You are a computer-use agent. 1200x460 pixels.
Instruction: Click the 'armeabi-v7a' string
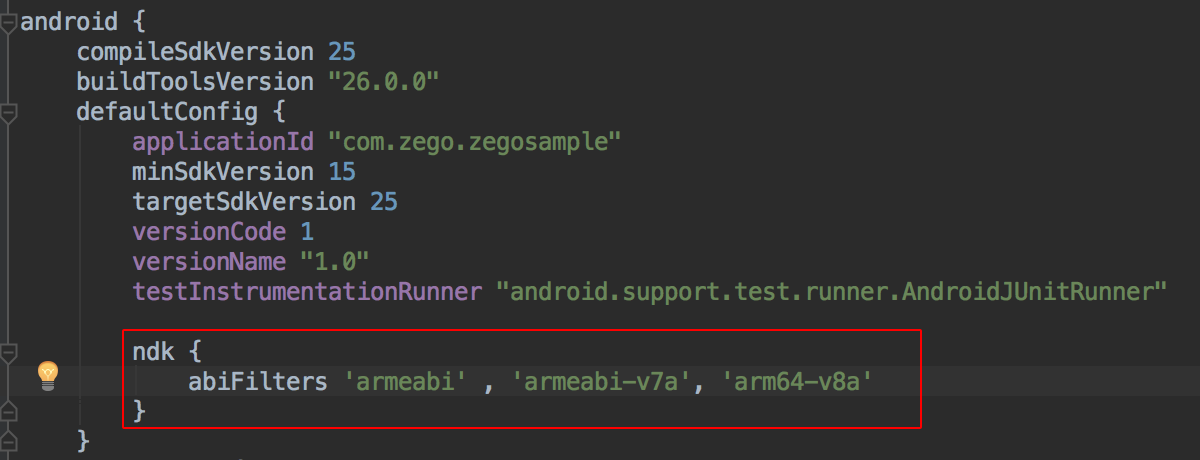click(x=603, y=382)
